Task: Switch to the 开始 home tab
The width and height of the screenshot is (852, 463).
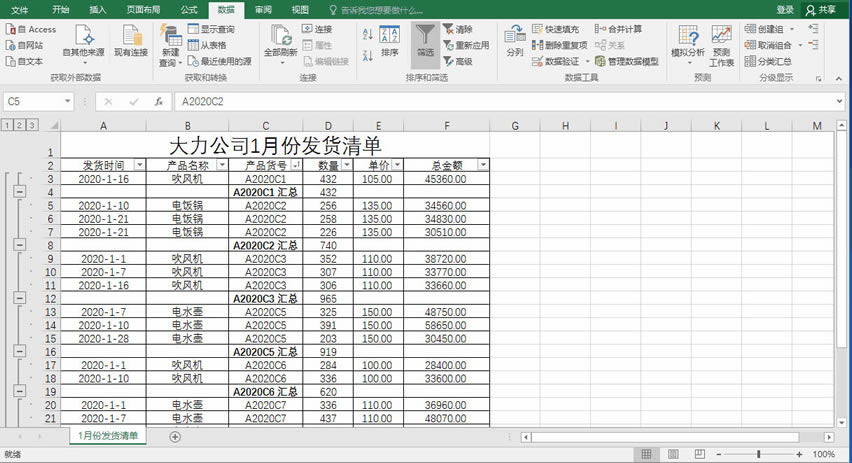Action: (x=61, y=10)
